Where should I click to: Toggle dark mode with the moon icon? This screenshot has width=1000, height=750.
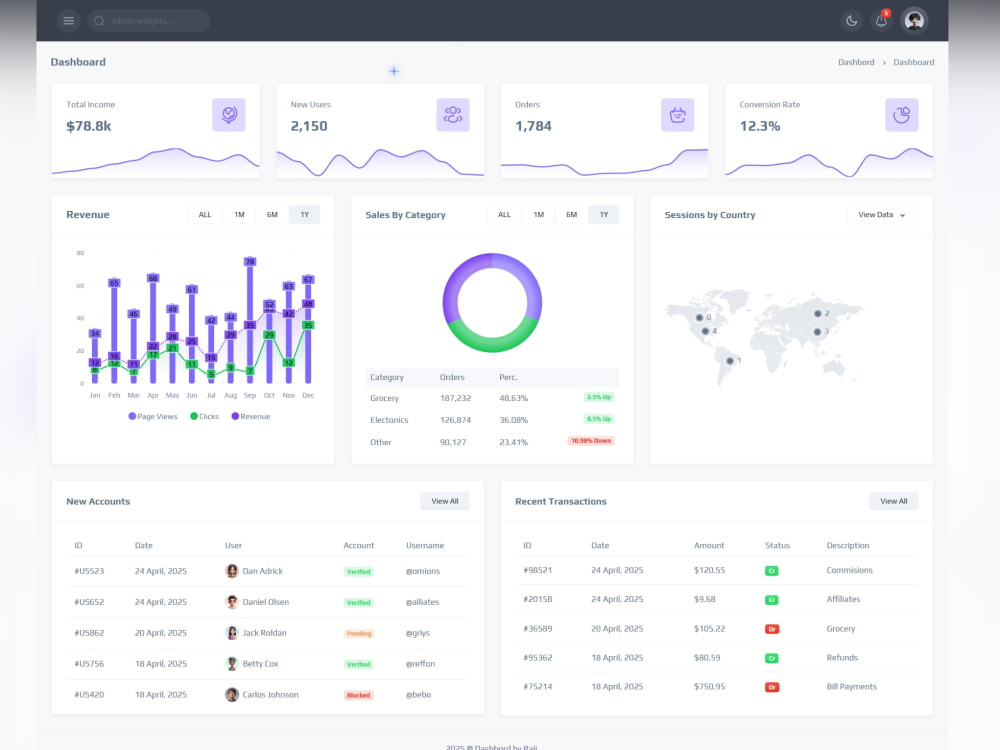[851, 21]
